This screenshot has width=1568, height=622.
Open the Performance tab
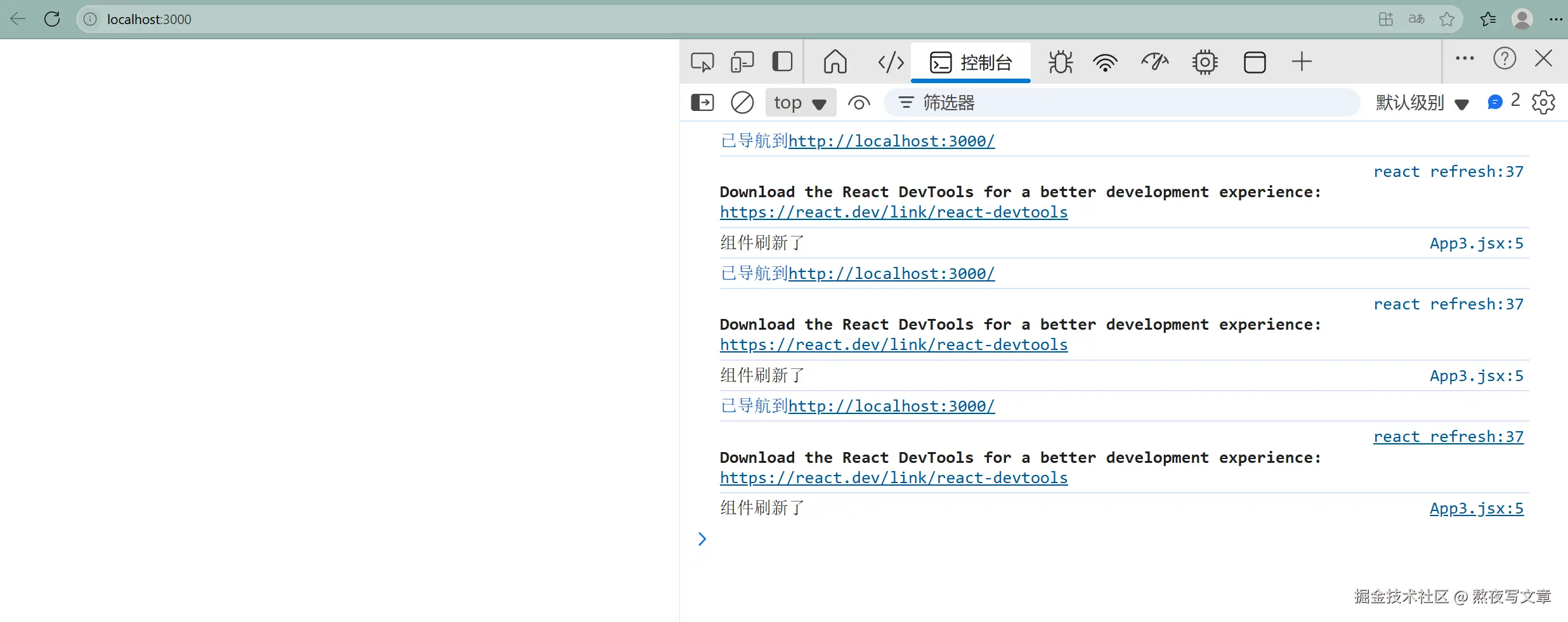coord(1154,62)
